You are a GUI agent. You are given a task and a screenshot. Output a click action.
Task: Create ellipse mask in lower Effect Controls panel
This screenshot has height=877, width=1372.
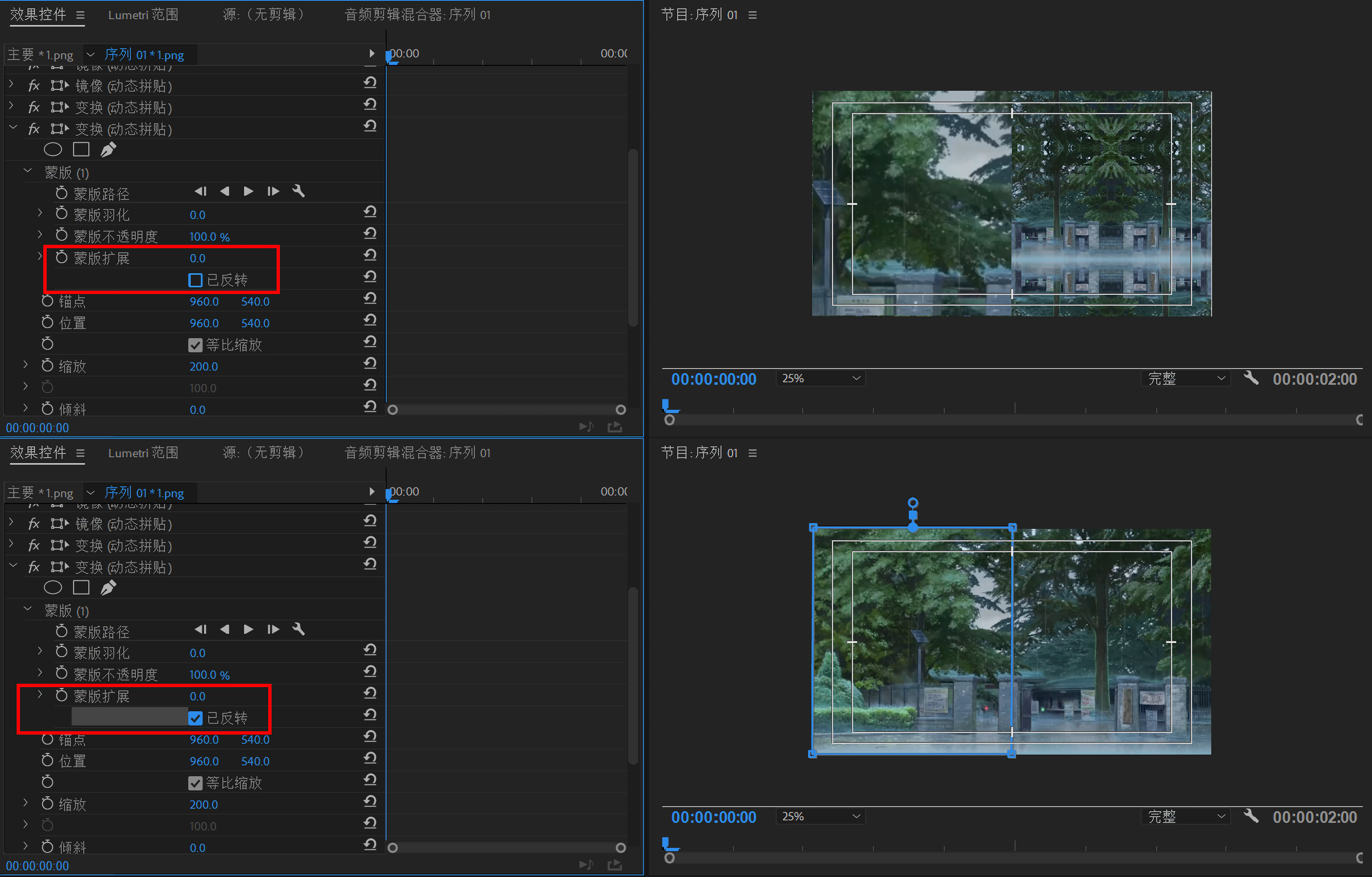pos(52,587)
